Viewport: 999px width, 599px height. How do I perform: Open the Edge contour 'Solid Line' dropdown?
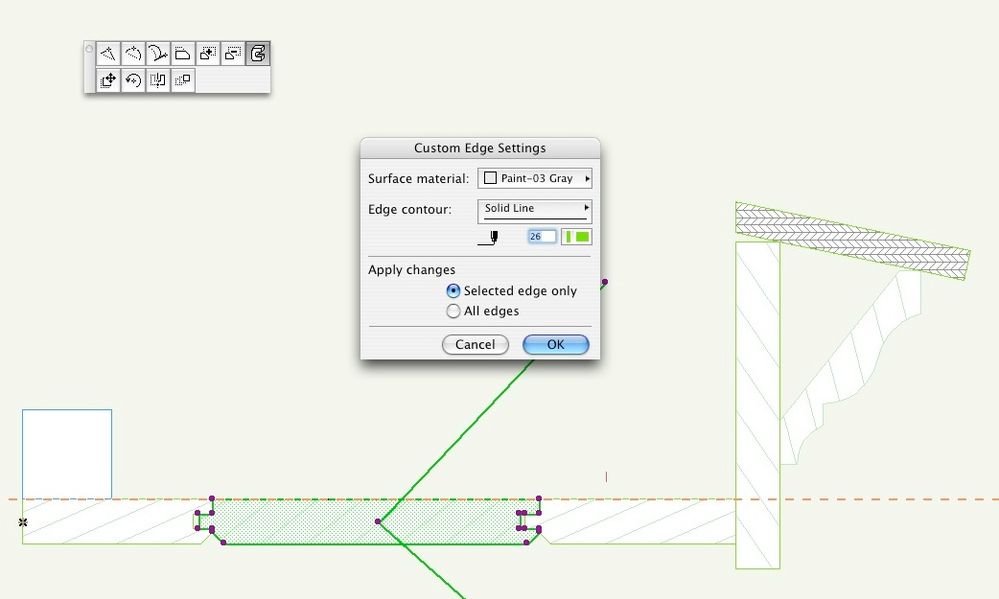(x=535, y=211)
